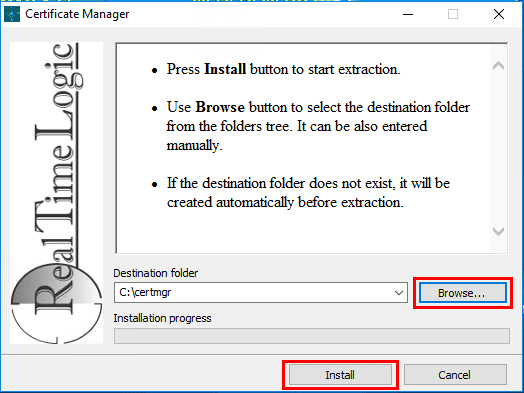Select the 'If the destination folder' text
This screenshot has width=524, height=393.
point(308,192)
